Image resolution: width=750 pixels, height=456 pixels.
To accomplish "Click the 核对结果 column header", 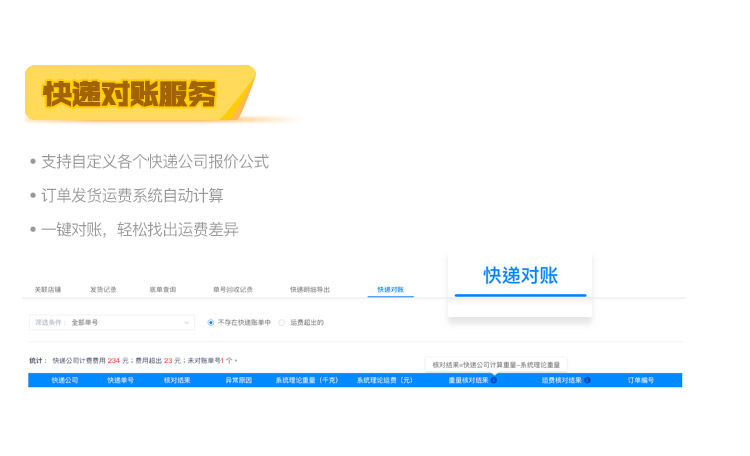I will [x=177, y=380].
